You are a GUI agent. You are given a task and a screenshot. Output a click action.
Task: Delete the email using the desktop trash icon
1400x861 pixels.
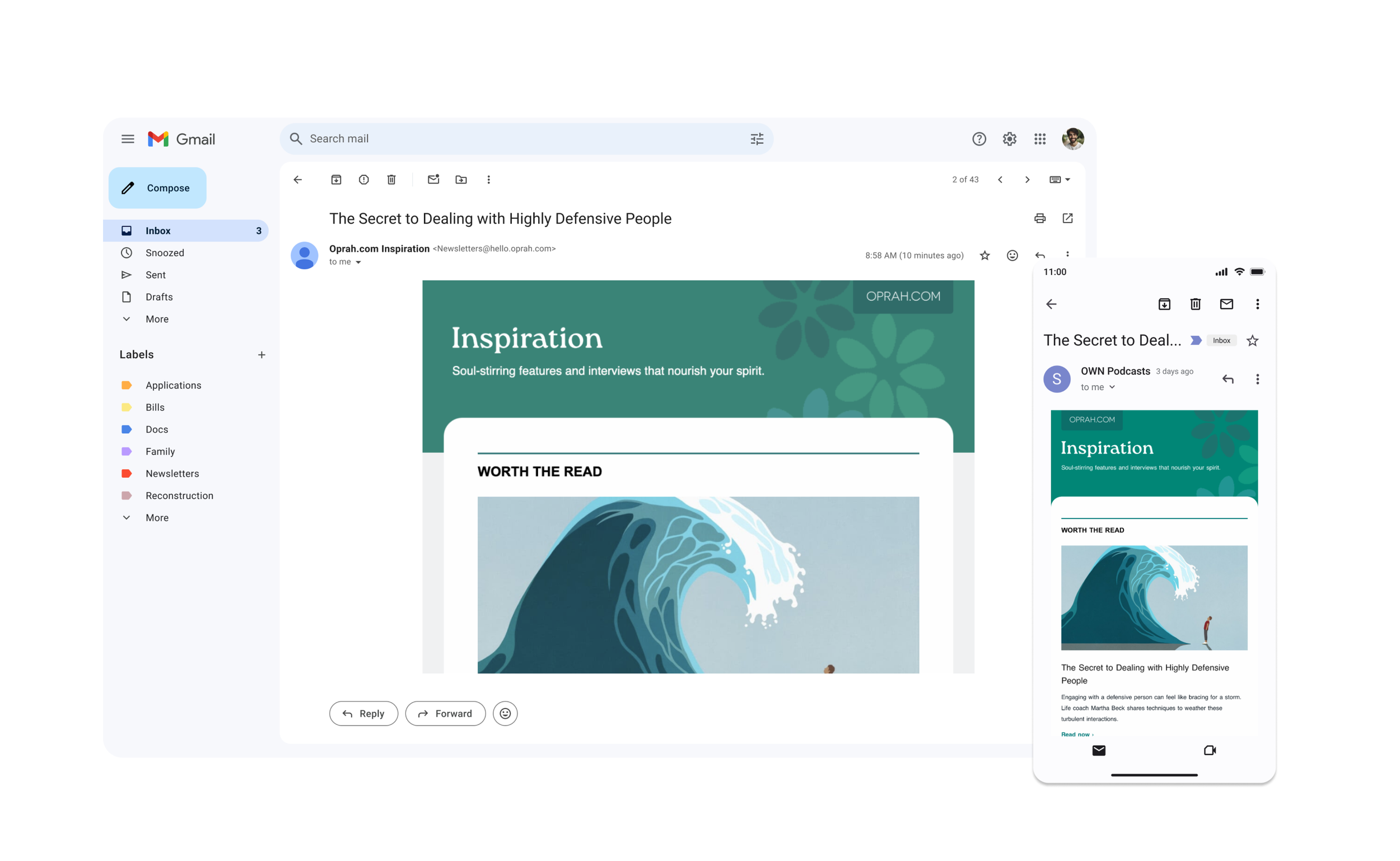(x=391, y=179)
